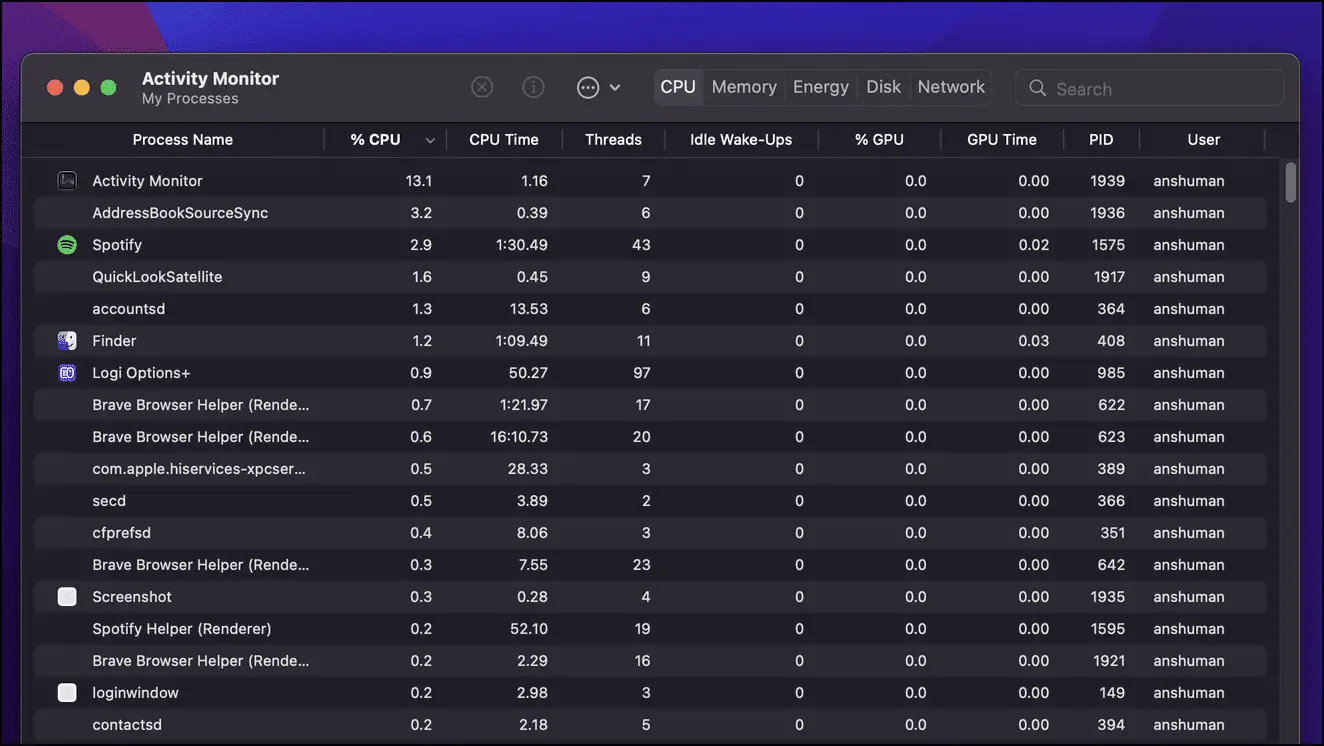Click the GPU Time 0.03 value
The height and width of the screenshot is (746, 1324).
click(1034, 341)
